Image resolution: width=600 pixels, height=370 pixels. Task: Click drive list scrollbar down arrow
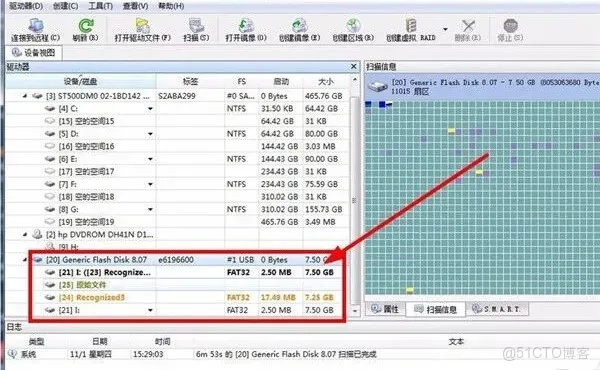(355, 311)
